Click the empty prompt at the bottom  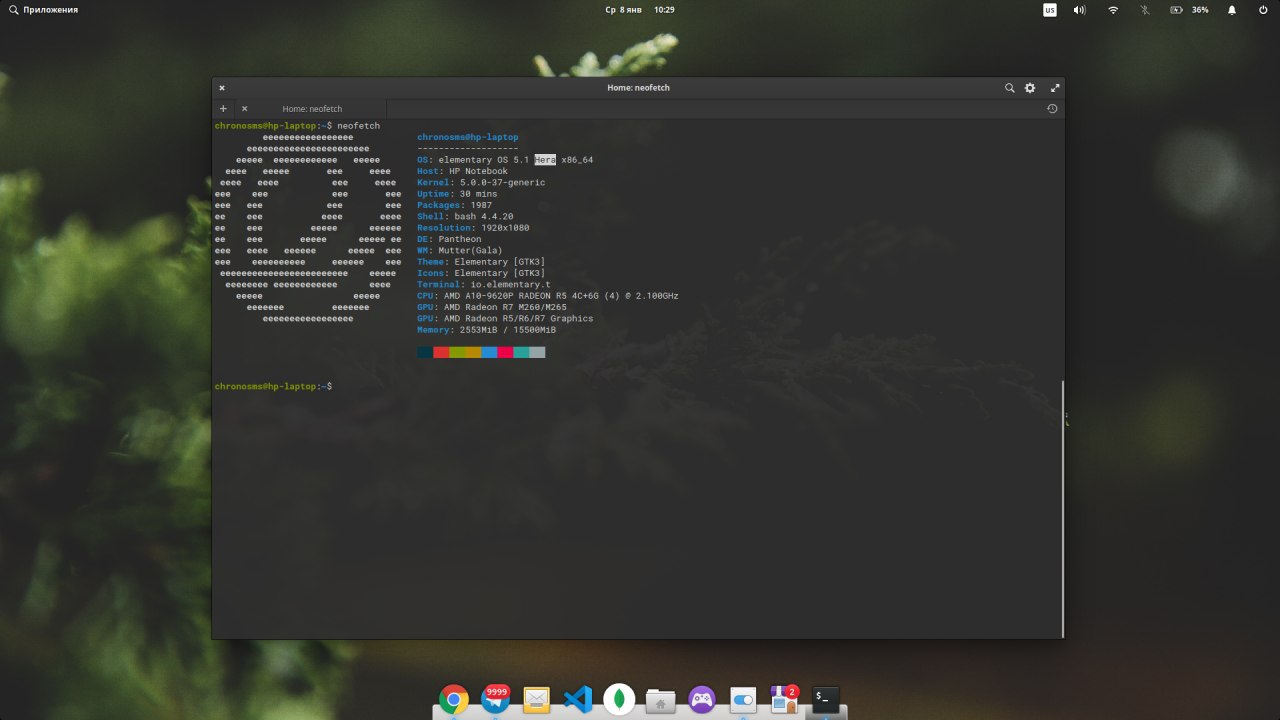point(273,386)
